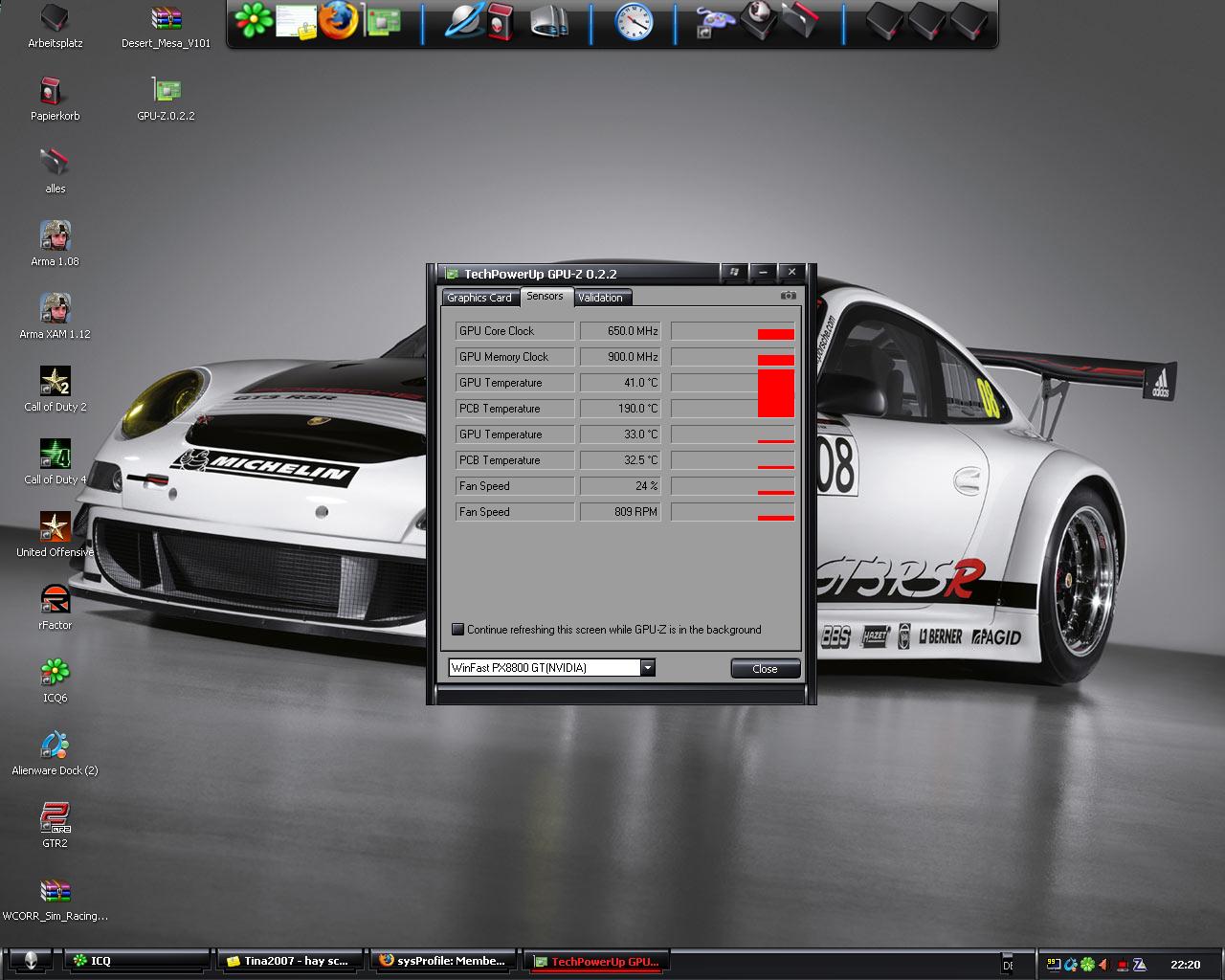Click the TechPowerUp GPU-Z taskbar button
The image size is (1225, 980).
(x=597, y=962)
